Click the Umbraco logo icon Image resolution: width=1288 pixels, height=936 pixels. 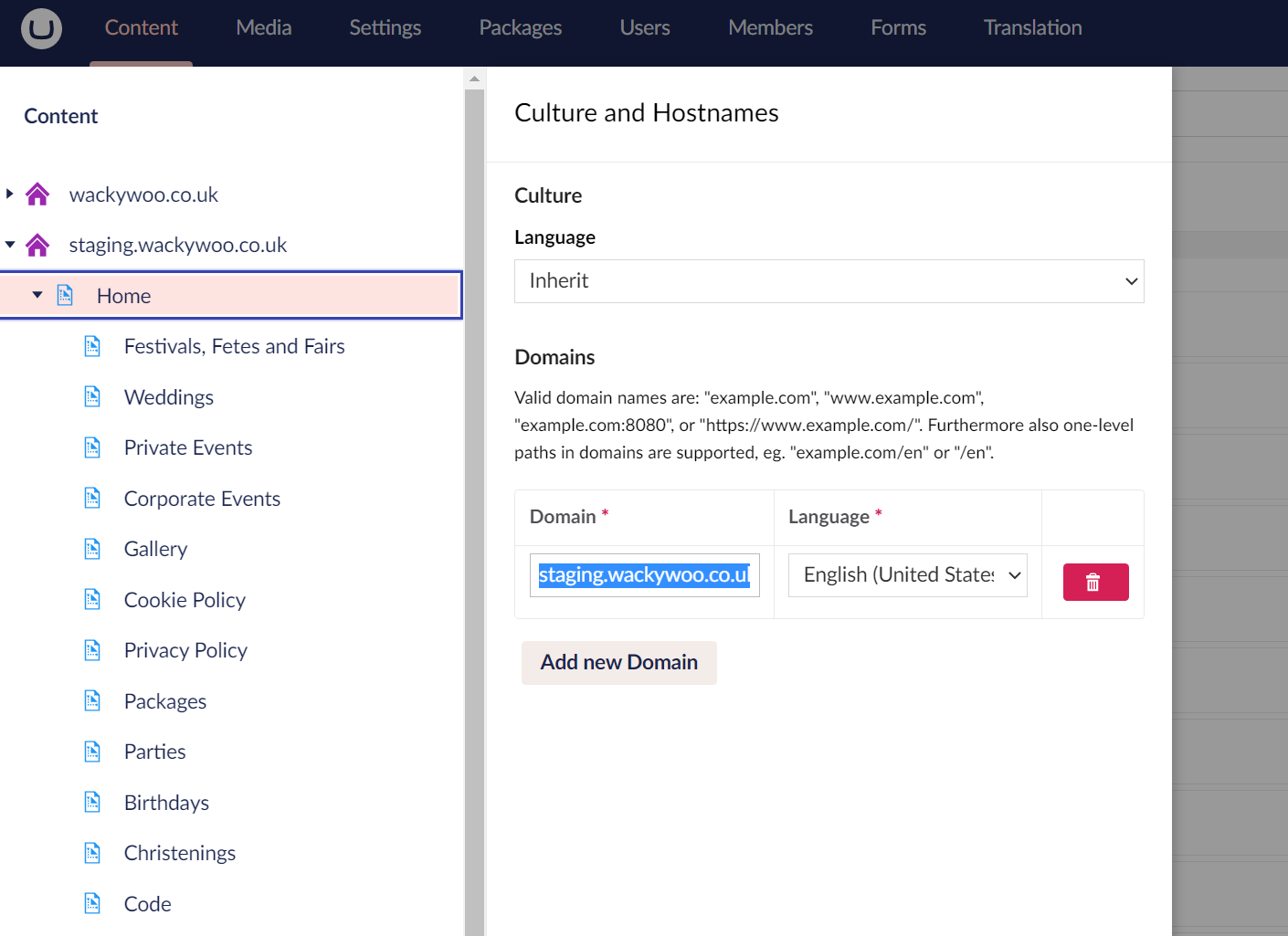(x=41, y=28)
